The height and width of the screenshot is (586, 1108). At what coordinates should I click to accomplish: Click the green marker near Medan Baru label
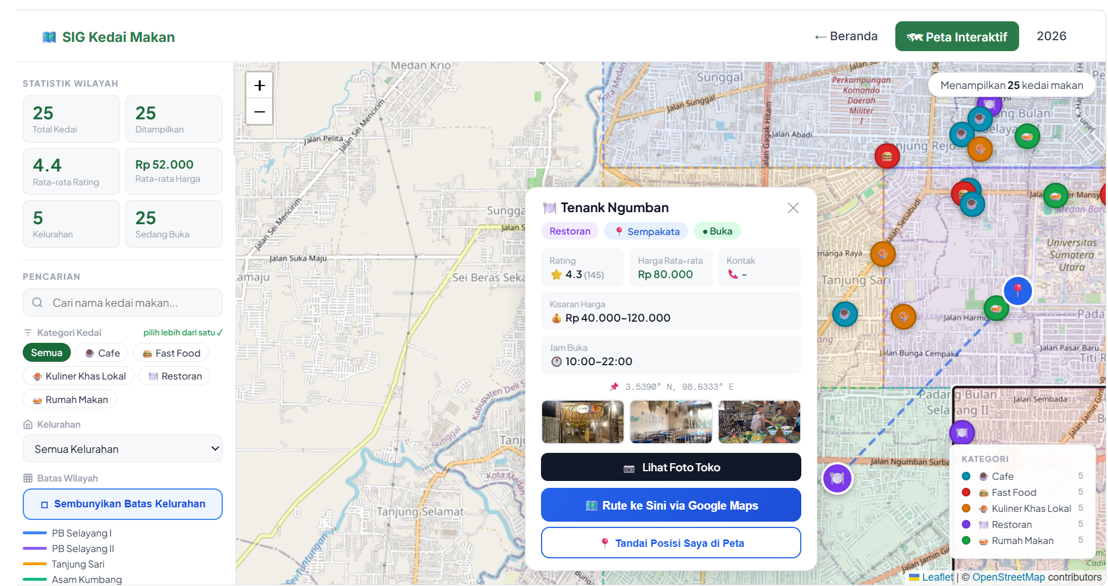1055,195
